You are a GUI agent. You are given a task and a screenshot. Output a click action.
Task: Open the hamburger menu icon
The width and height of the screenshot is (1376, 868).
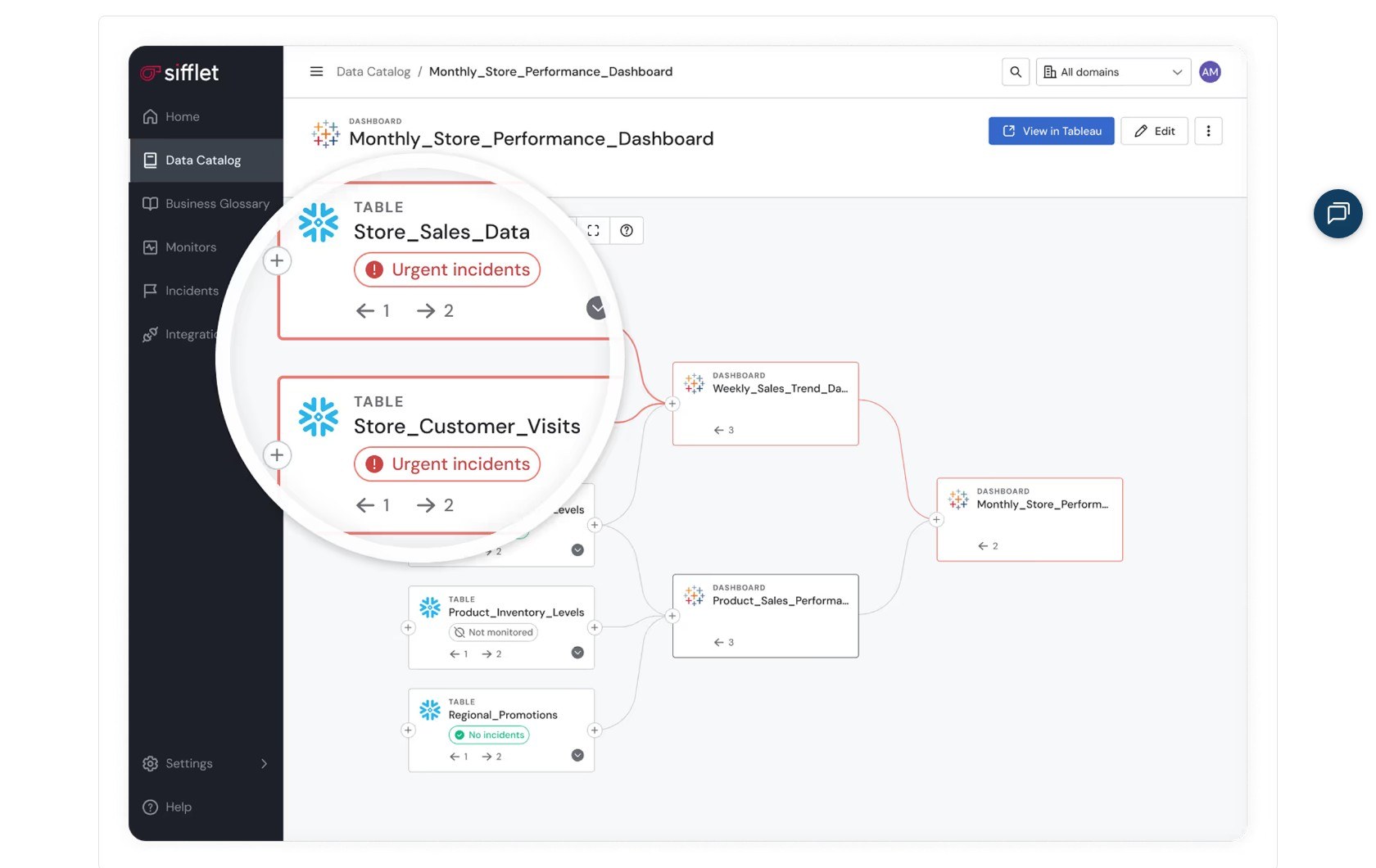click(316, 72)
